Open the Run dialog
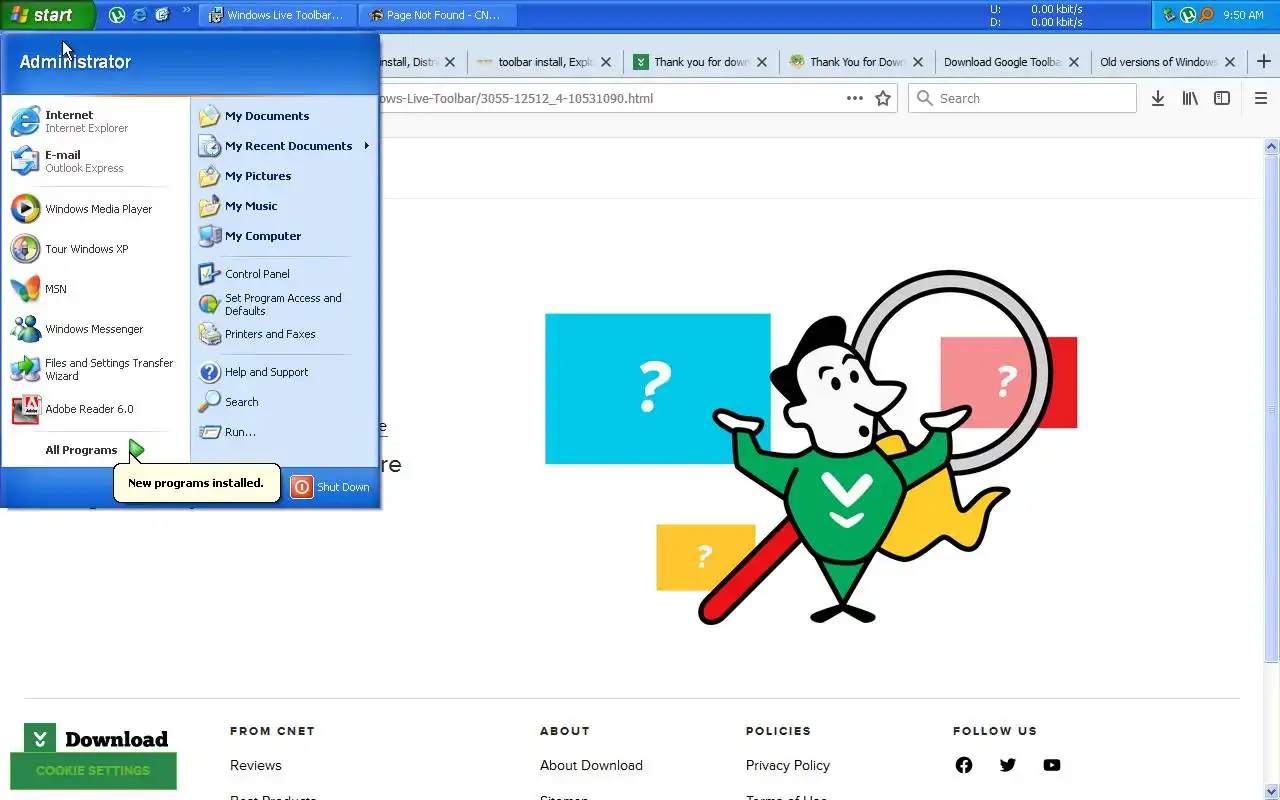Image resolution: width=1280 pixels, height=800 pixels. (284, 432)
